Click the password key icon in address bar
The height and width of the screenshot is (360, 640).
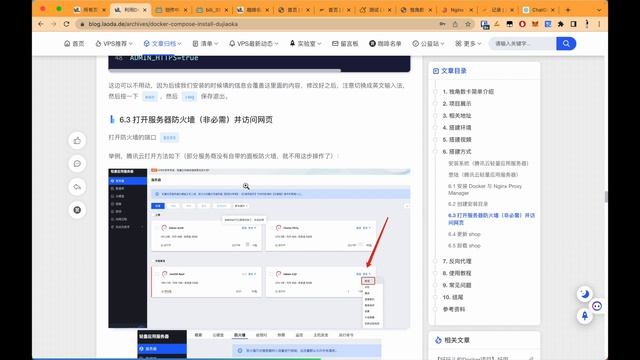click(x=442, y=24)
